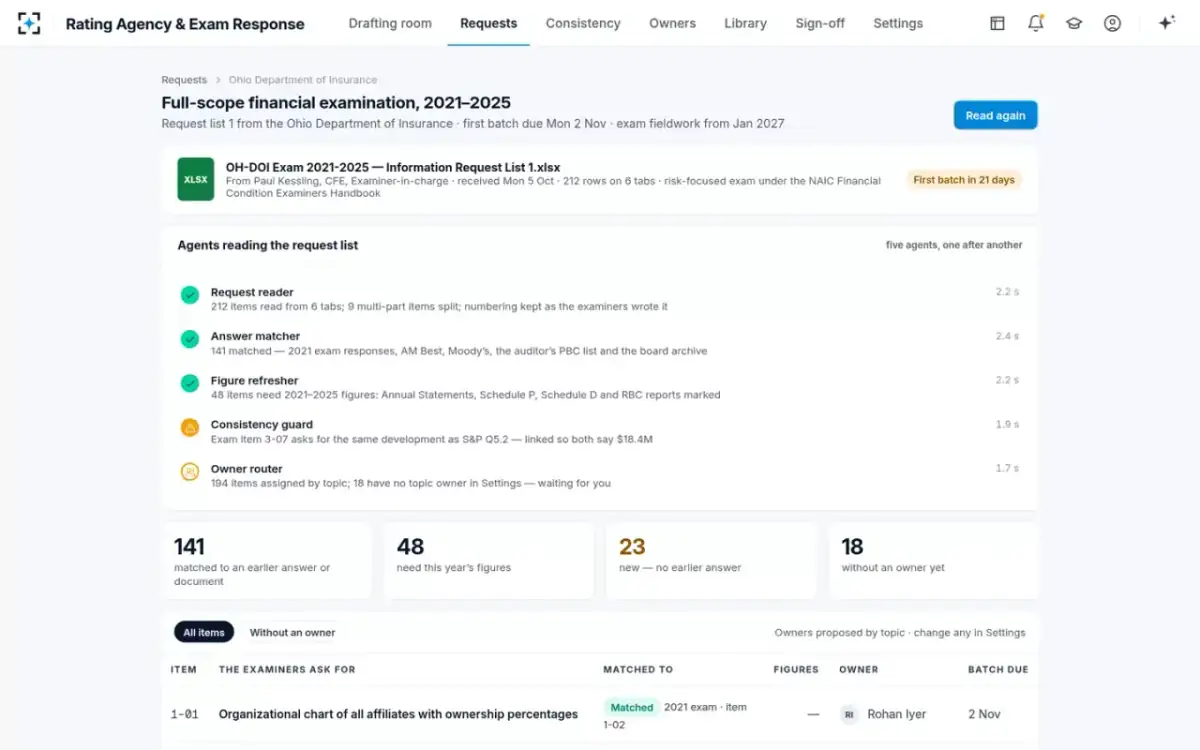Open the layout panel icon

(997, 23)
